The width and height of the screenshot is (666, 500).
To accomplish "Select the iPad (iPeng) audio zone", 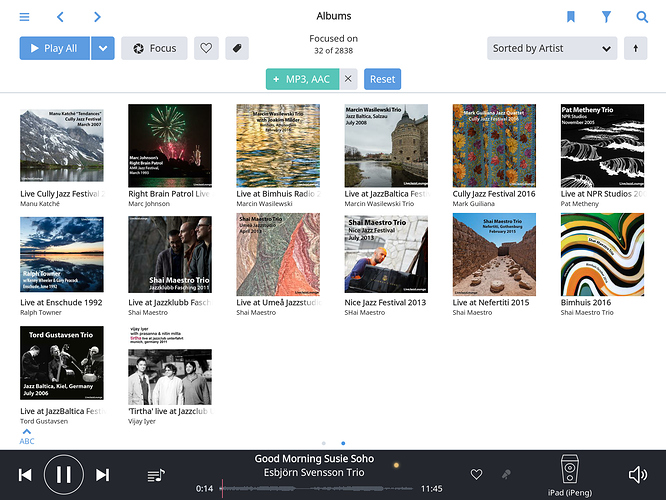I will 570,475.
